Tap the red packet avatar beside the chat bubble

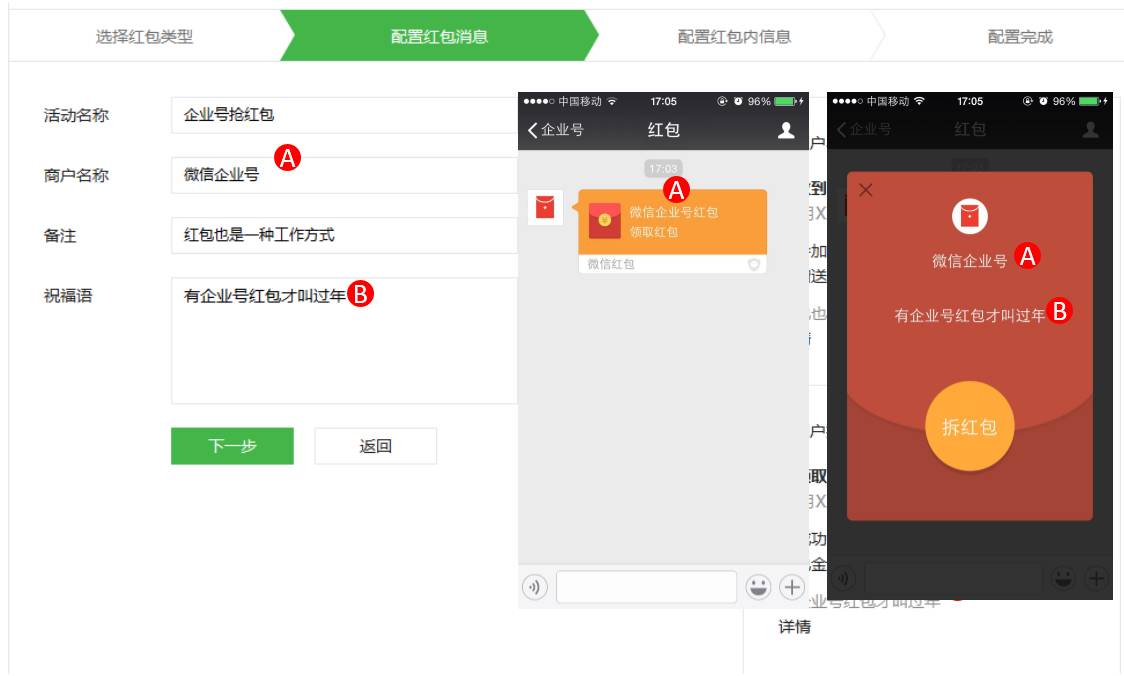coord(545,207)
